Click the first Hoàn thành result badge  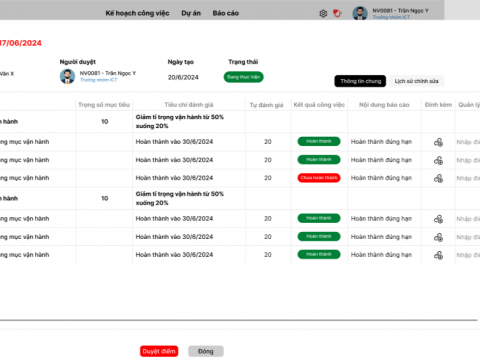point(319,141)
